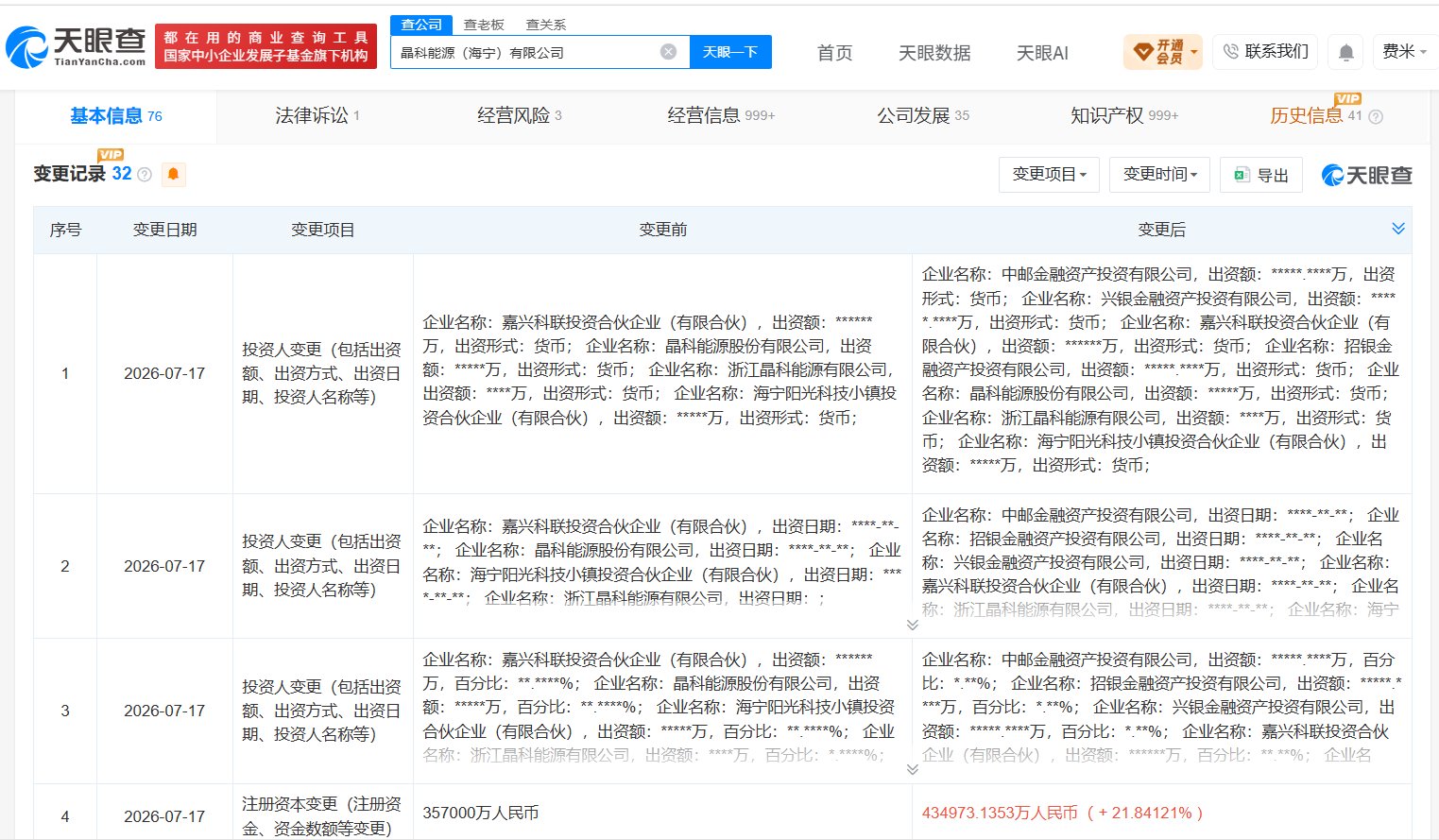Click the orange alert bell beside 变更记录
1439x840 pixels.
click(173, 174)
